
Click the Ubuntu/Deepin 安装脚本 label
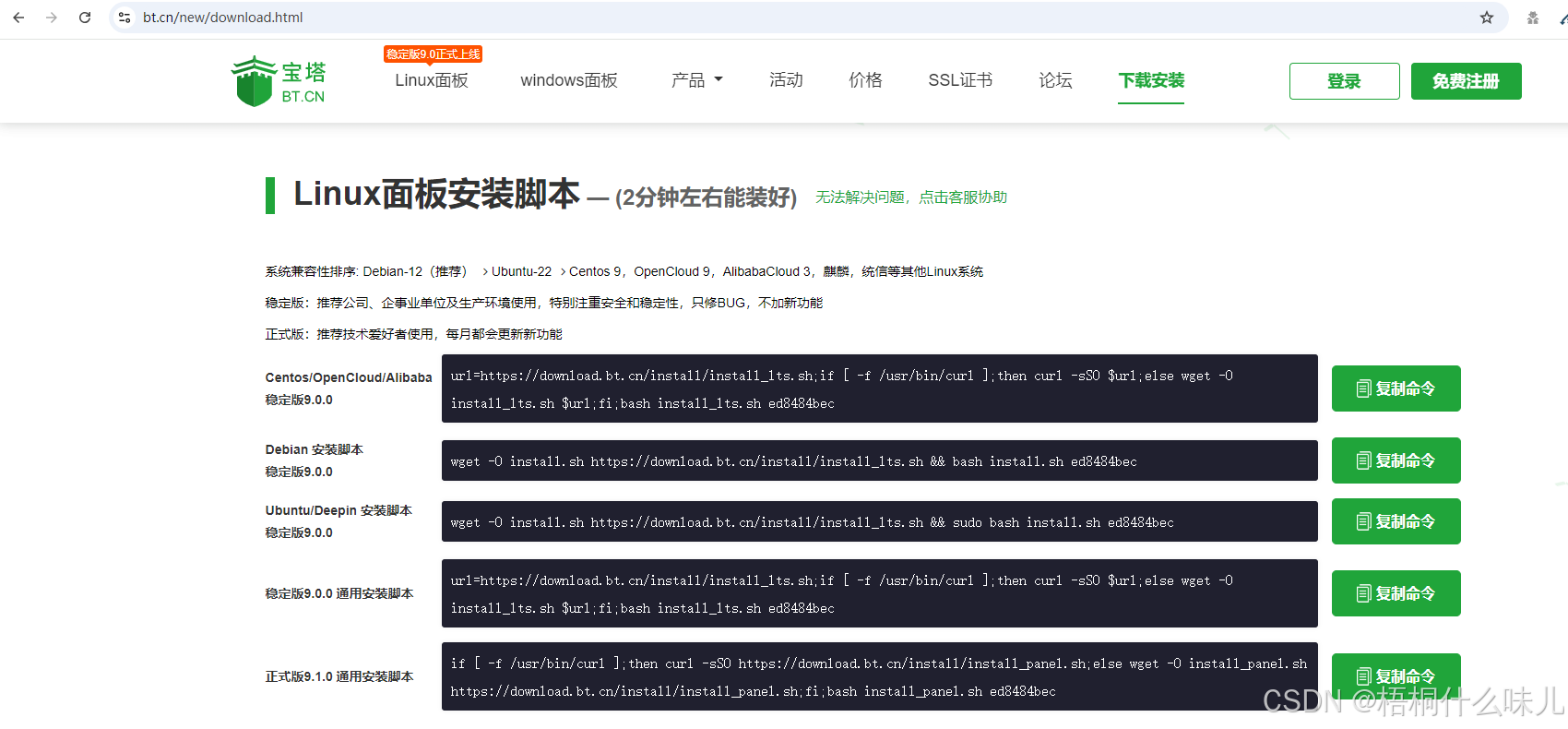339,510
